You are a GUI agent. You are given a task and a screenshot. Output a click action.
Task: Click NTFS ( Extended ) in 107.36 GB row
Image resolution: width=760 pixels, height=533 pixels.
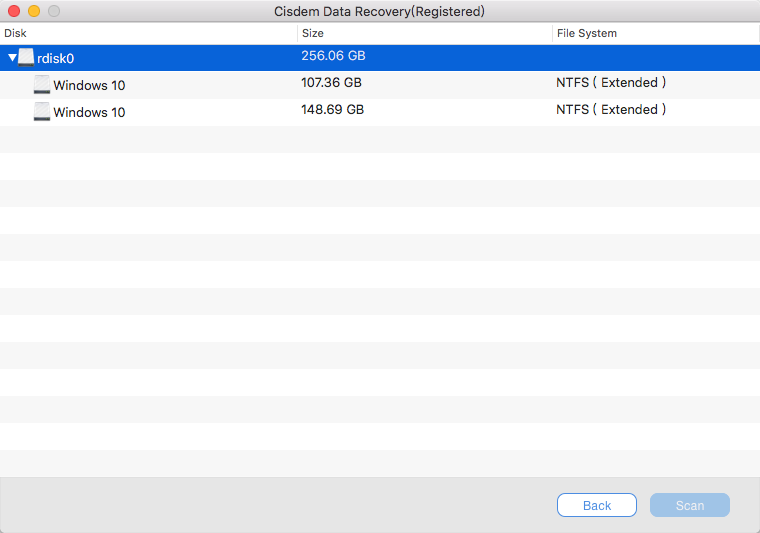[611, 83]
